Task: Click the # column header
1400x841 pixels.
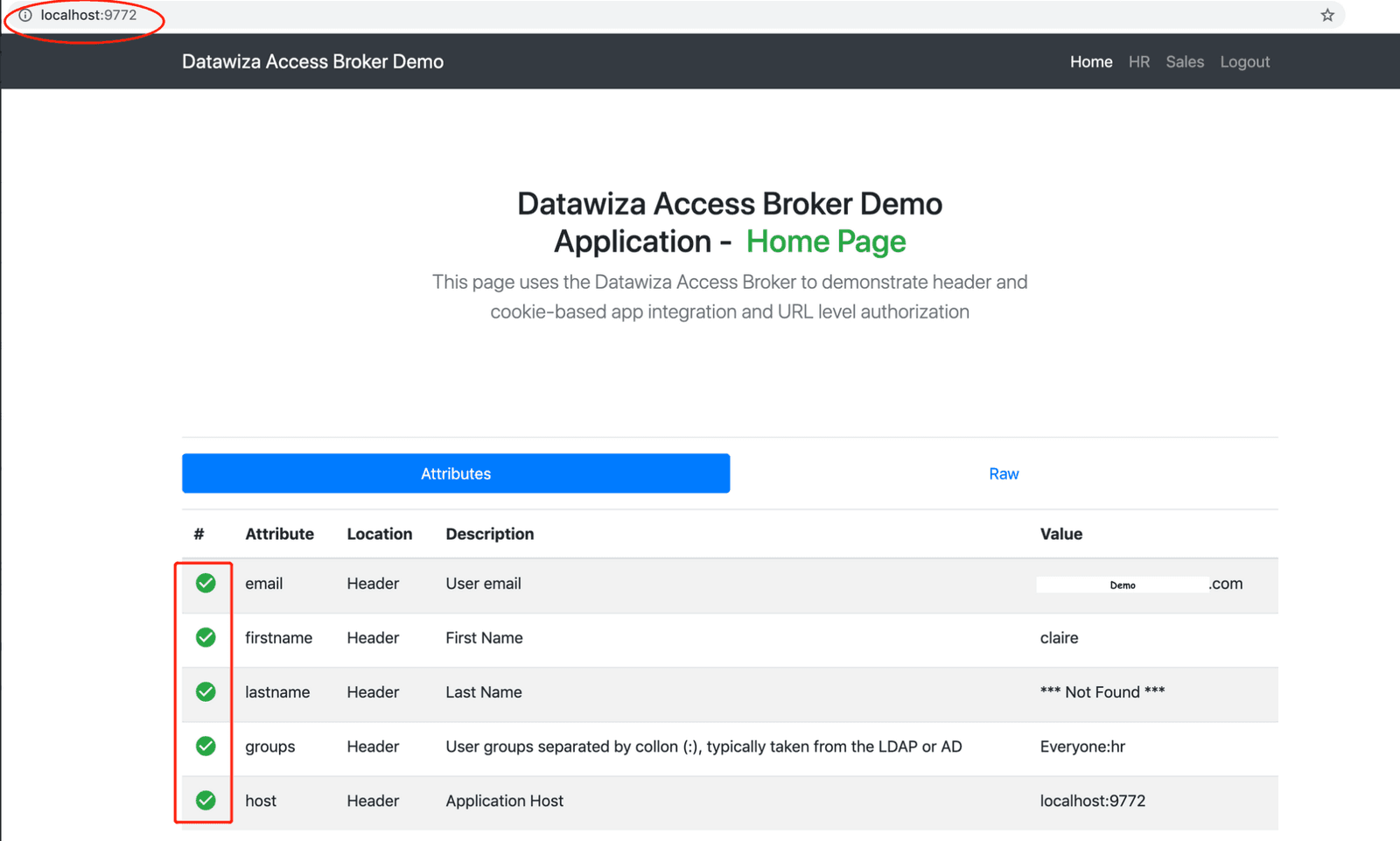Action: [199, 534]
